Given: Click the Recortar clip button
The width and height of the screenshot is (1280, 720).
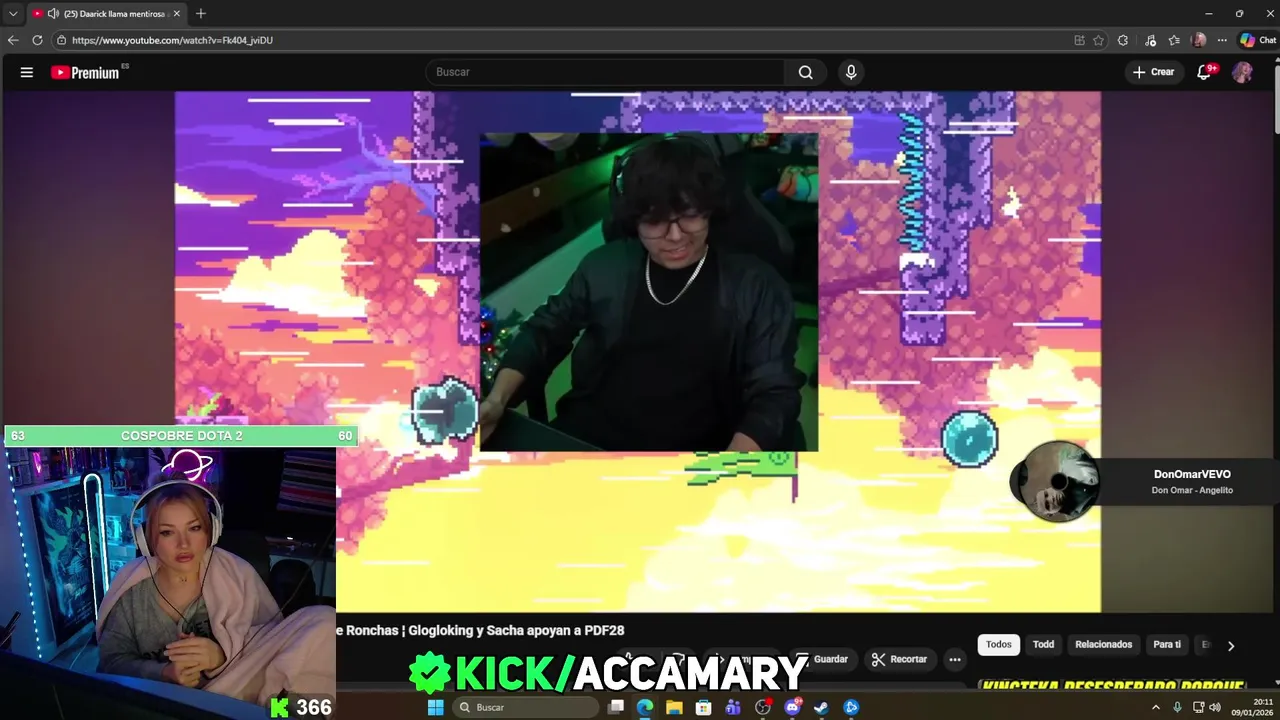Looking at the screenshot, I should point(899,659).
